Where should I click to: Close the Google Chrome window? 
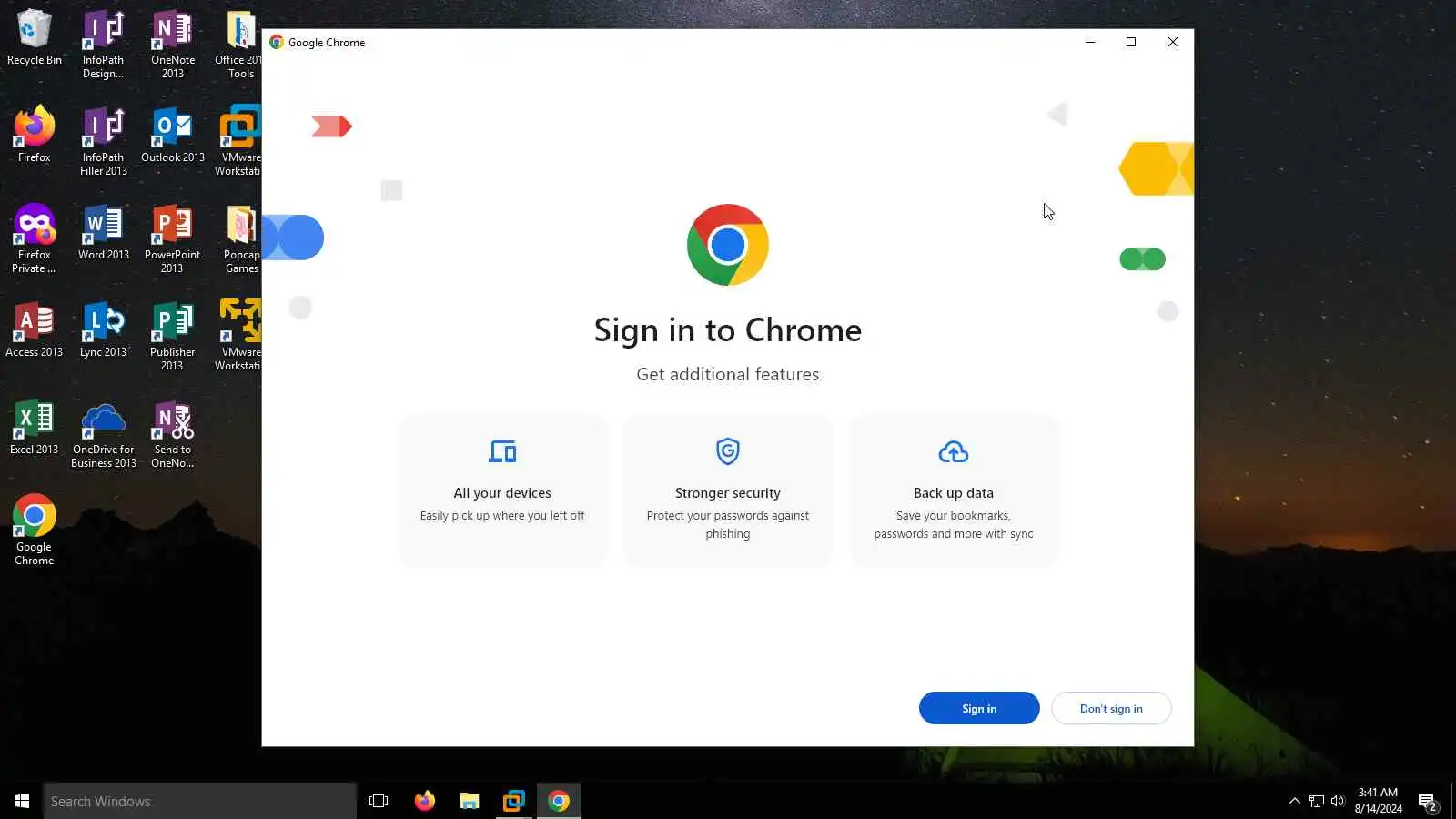1173,42
